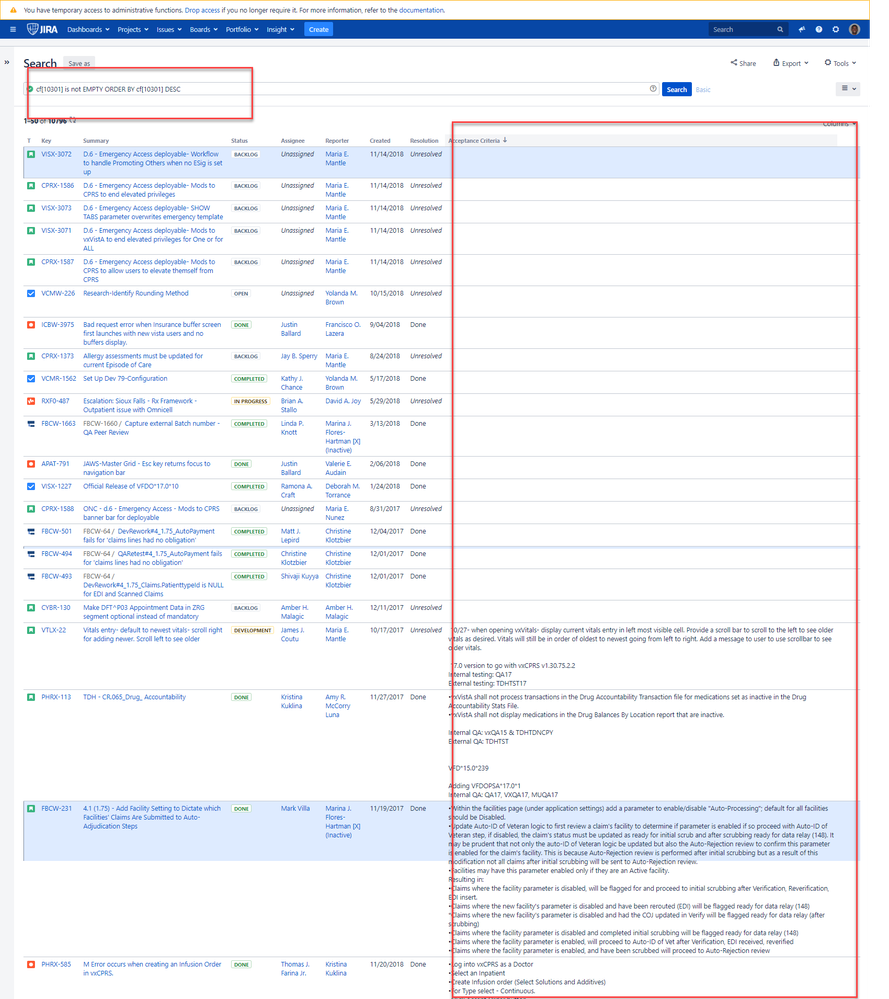Click the story icon for VISX-3072
This screenshot has width=889, height=999.
tap(31, 154)
